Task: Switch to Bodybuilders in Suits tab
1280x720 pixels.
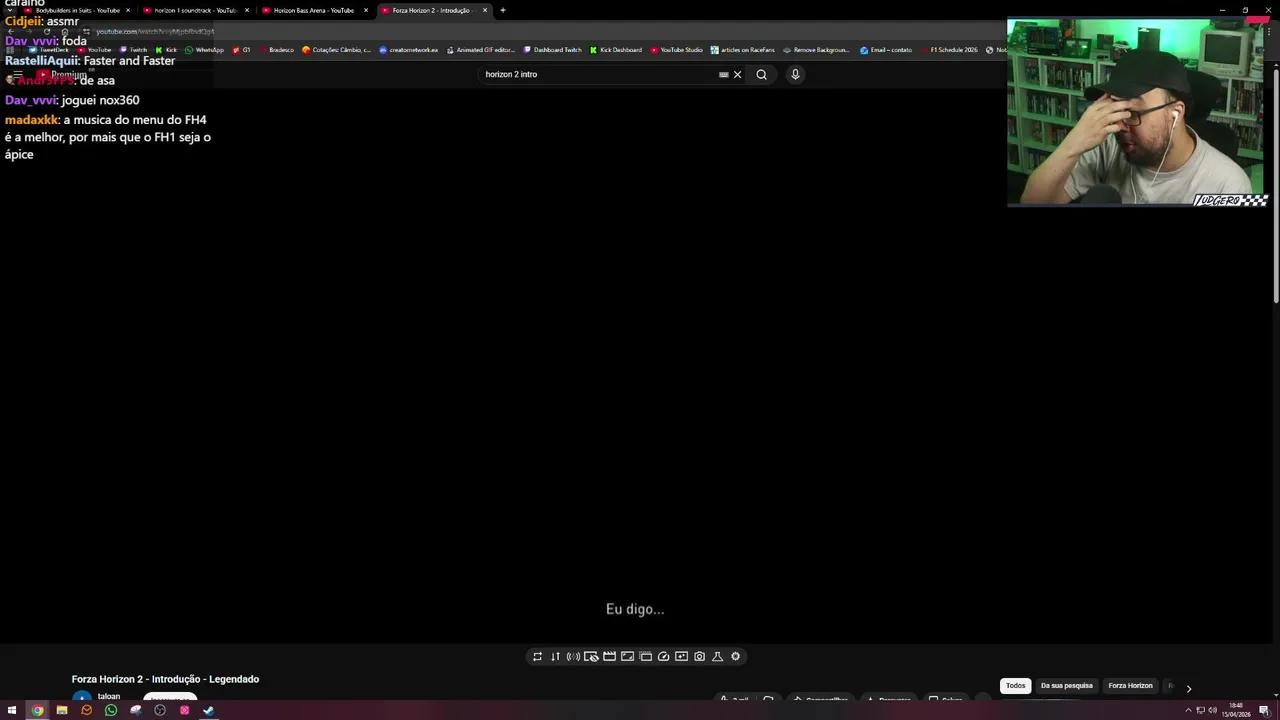Action: coord(75,10)
